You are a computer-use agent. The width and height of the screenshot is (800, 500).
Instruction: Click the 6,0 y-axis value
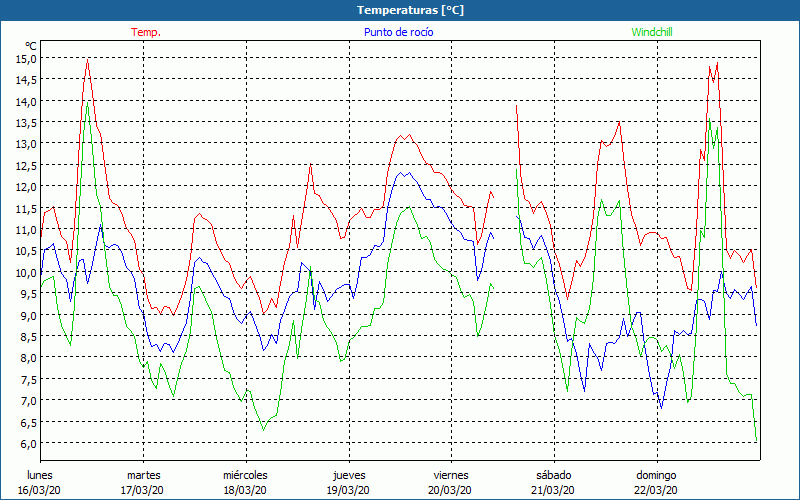tap(29, 443)
